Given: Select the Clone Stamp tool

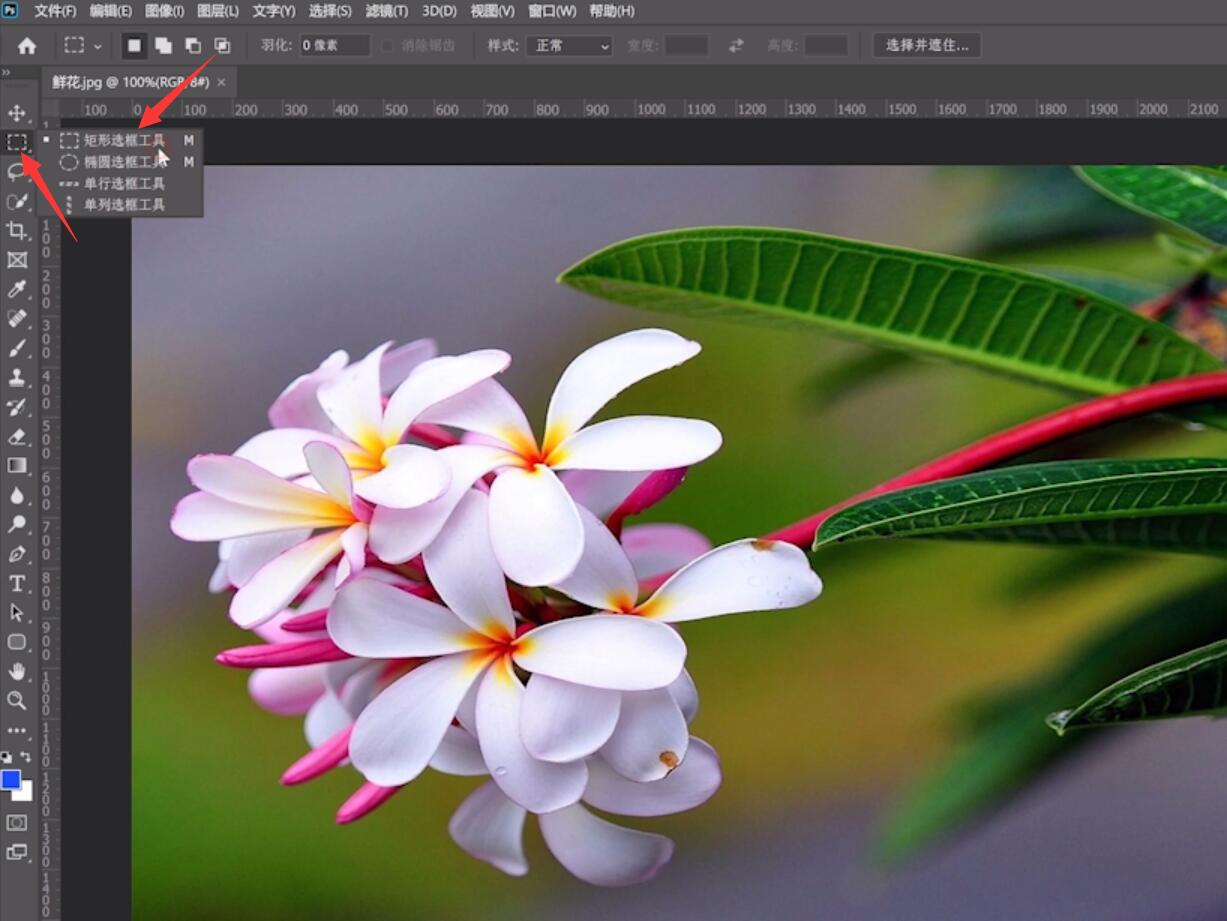Looking at the screenshot, I should point(17,377).
